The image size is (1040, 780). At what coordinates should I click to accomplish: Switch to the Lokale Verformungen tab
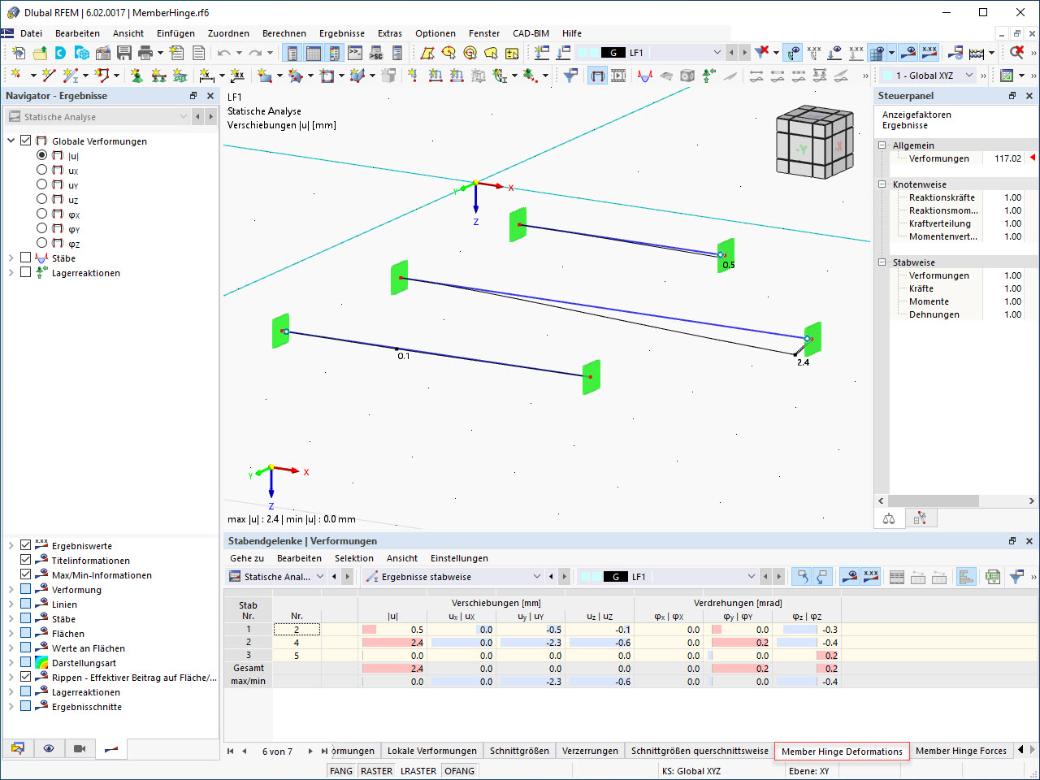pos(432,751)
